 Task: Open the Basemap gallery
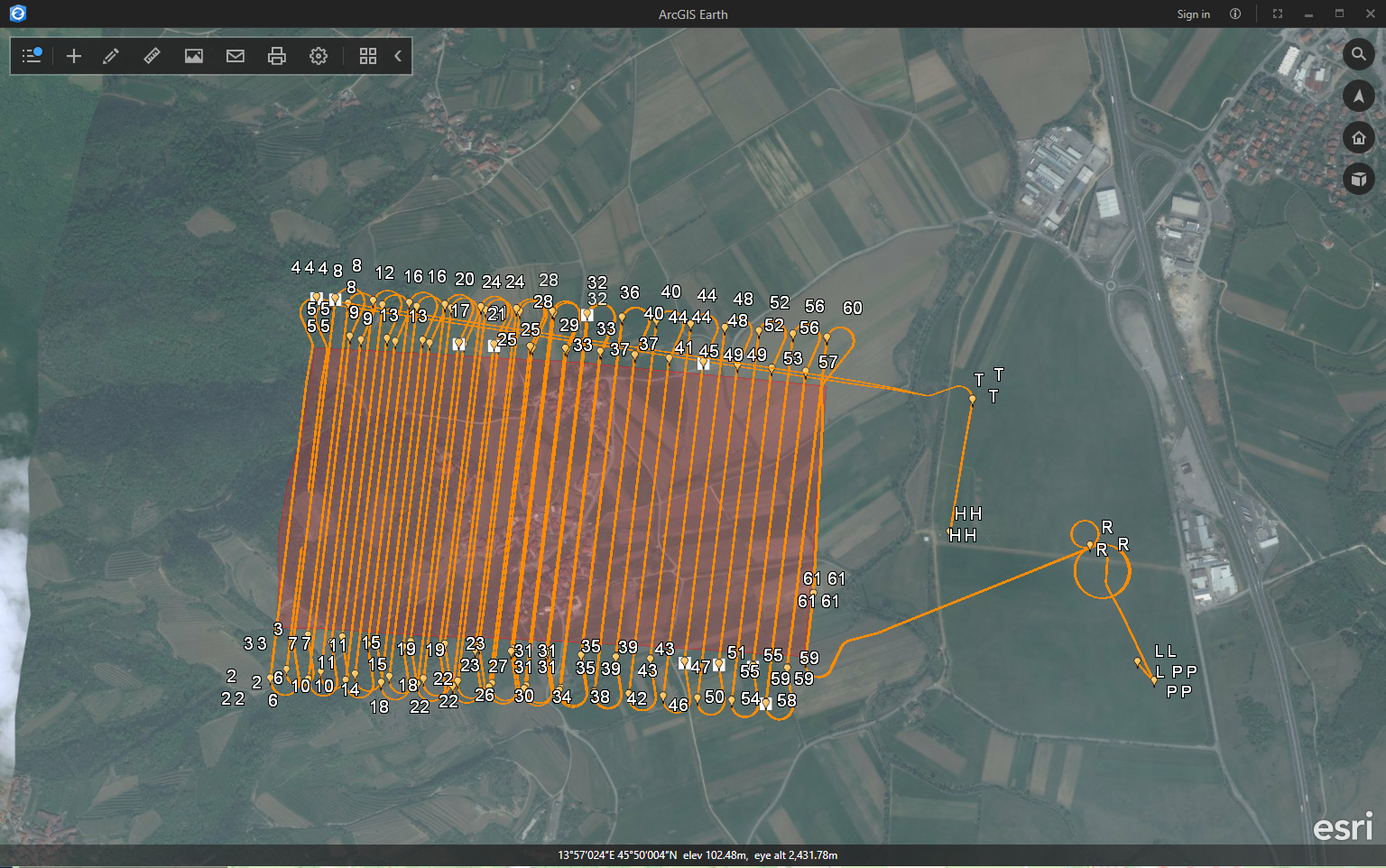(367, 55)
